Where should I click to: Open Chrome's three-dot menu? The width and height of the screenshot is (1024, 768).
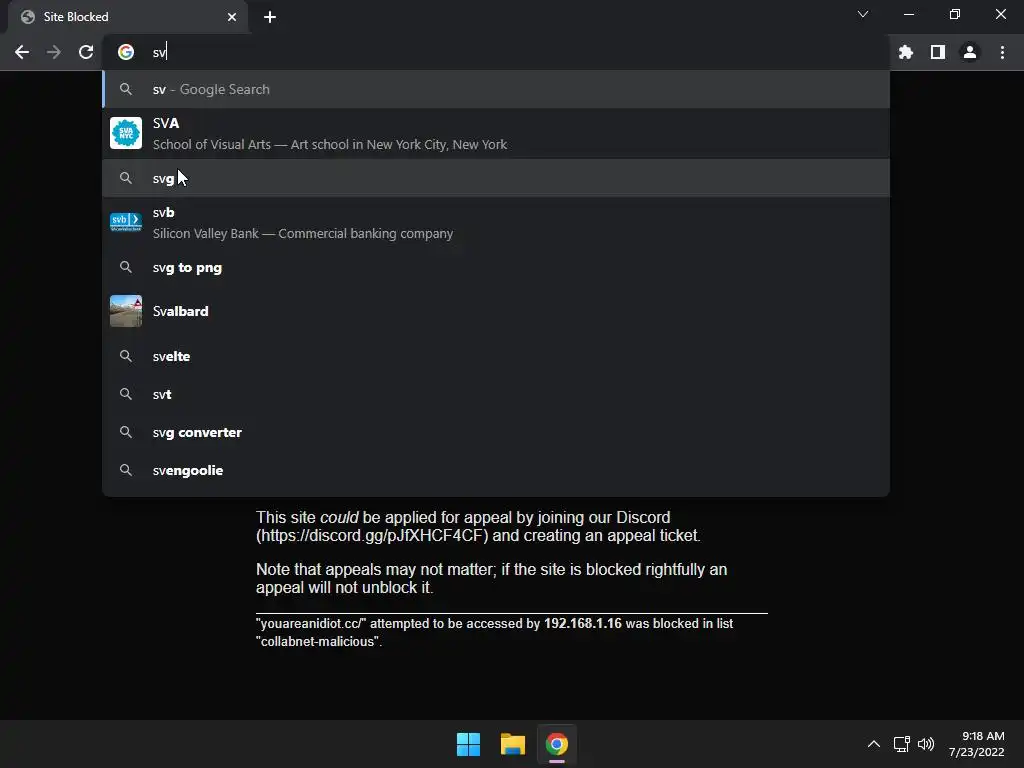click(x=1002, y=52)
